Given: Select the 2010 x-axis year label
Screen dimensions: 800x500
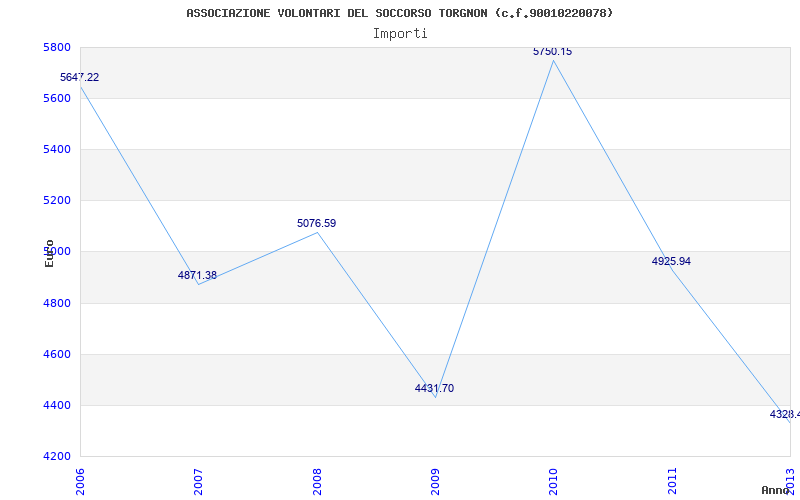Looking at the screenshot, I should (553, 481).
